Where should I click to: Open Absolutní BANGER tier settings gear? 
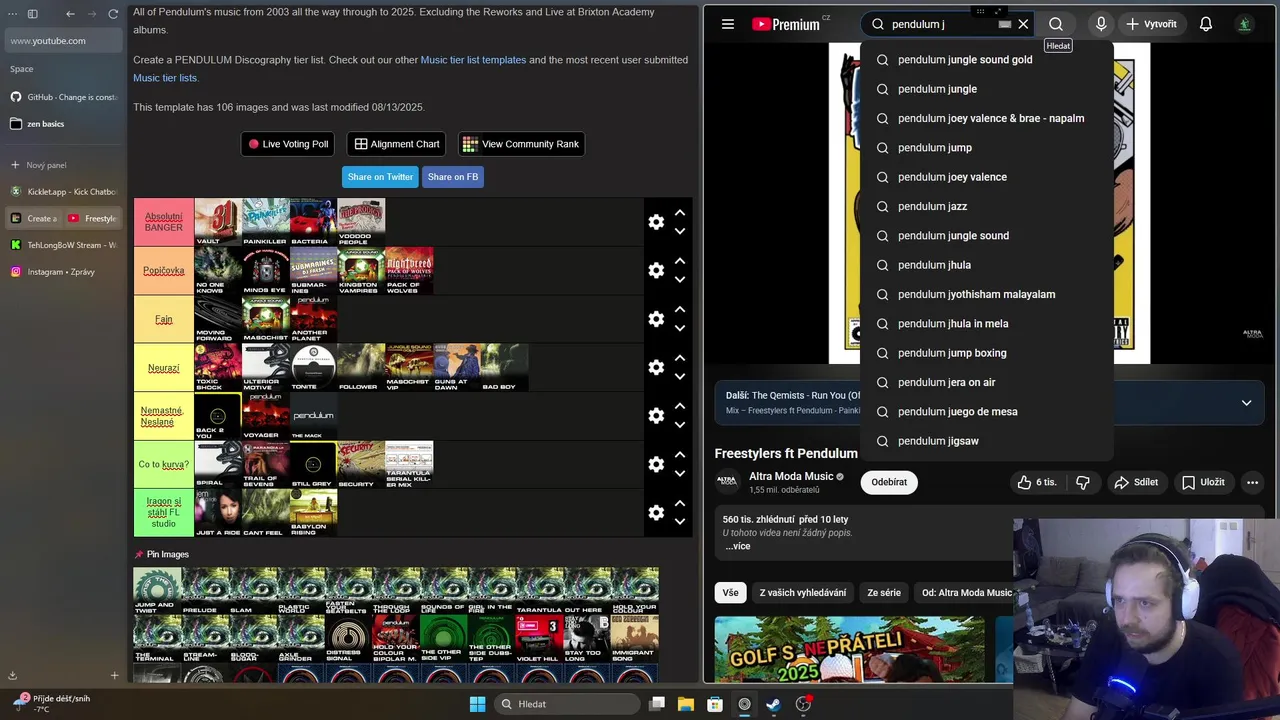click(x=656, y=222)
